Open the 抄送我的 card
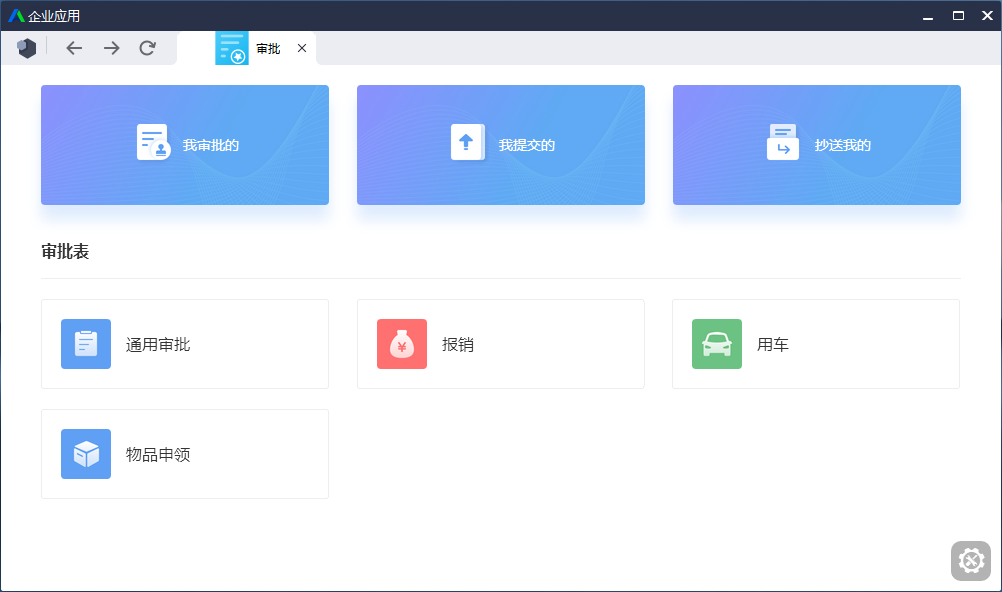This screenshot has height=592, width=1002. tap(817, 145)
